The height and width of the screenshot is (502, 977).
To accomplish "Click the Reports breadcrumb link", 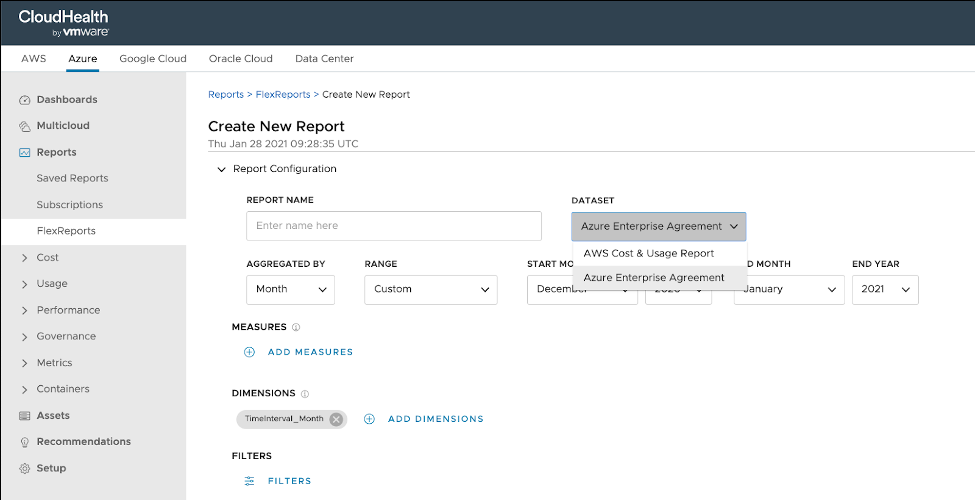I will (x=226, y=95).
